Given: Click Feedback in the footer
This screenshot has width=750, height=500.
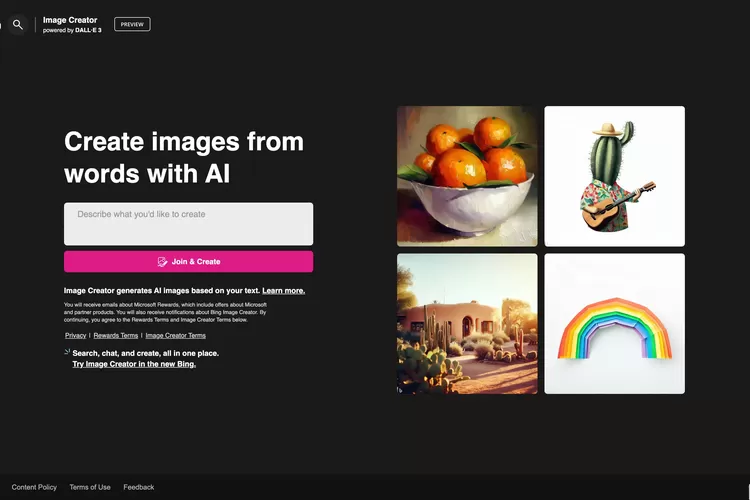Looking at the screenshot, I should [x=139, y=487].
